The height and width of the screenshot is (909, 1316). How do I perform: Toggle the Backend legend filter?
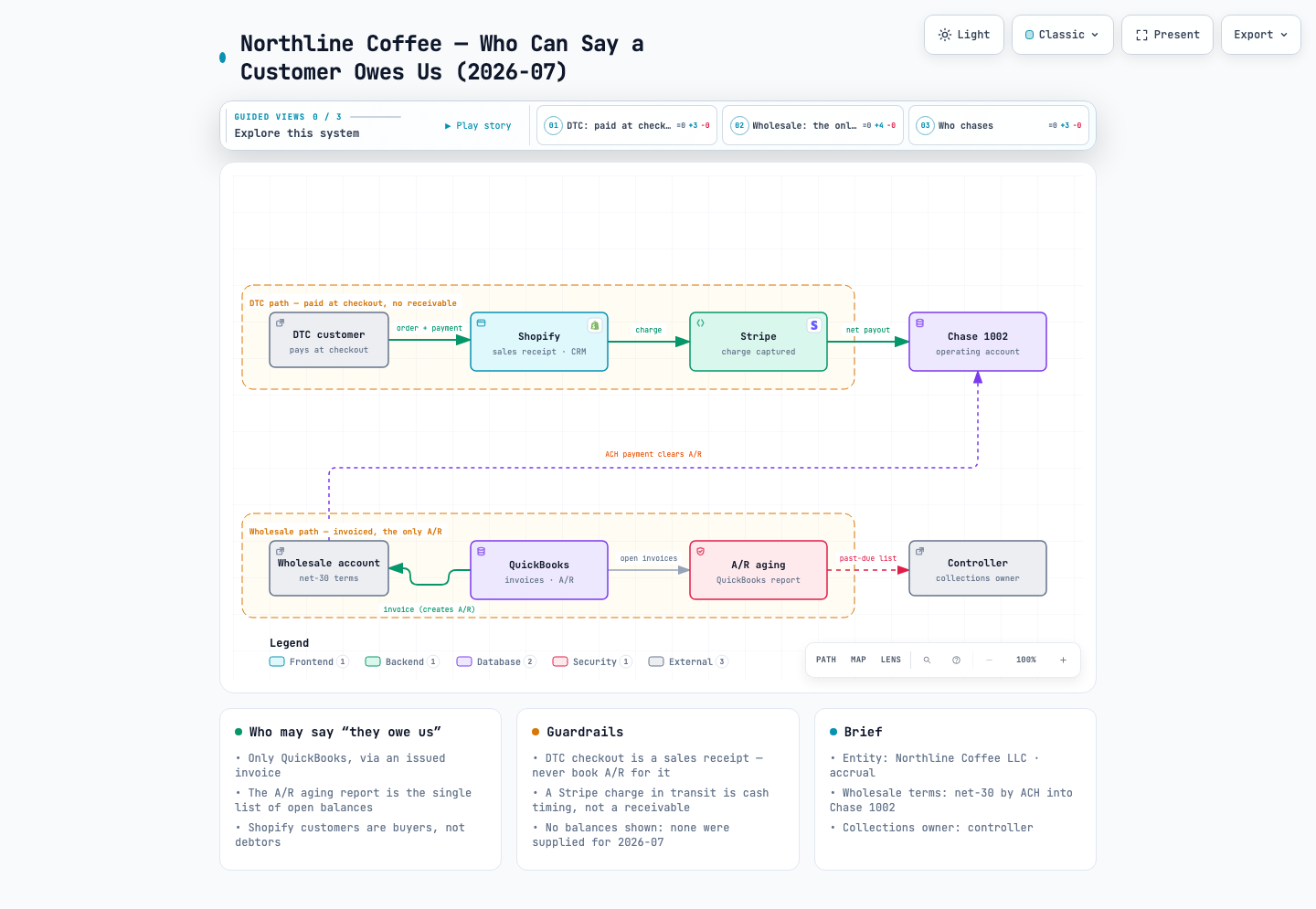(x=402, y=662)
